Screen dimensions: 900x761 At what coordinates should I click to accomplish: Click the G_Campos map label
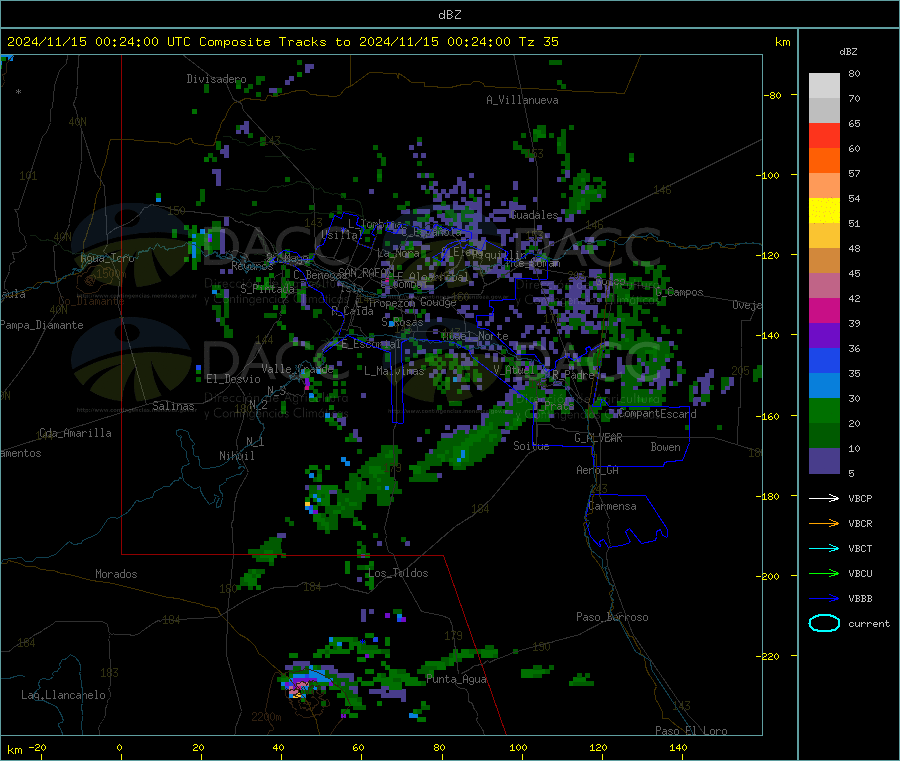(680, 292)
